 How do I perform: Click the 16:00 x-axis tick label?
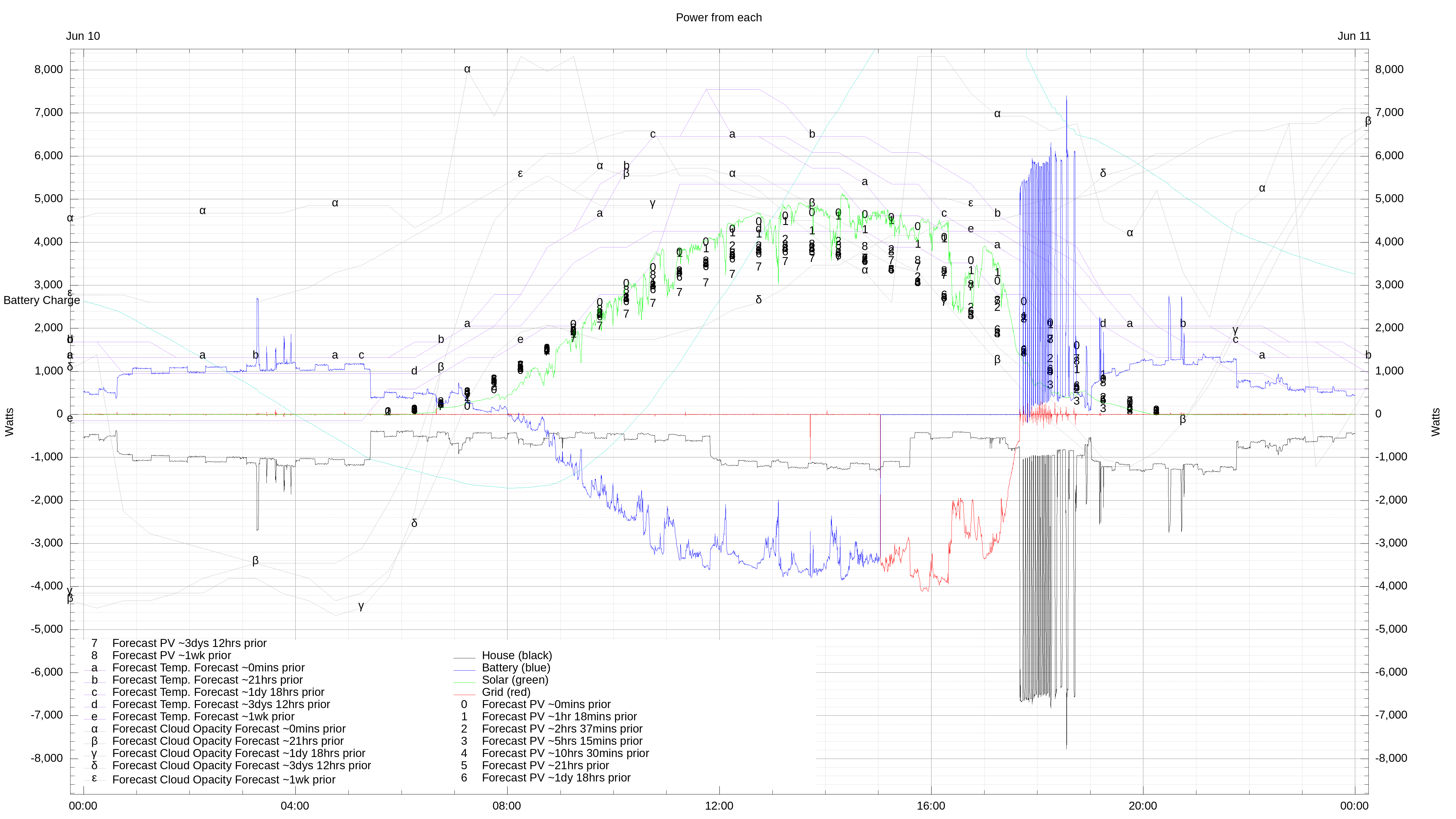point(931,806)
